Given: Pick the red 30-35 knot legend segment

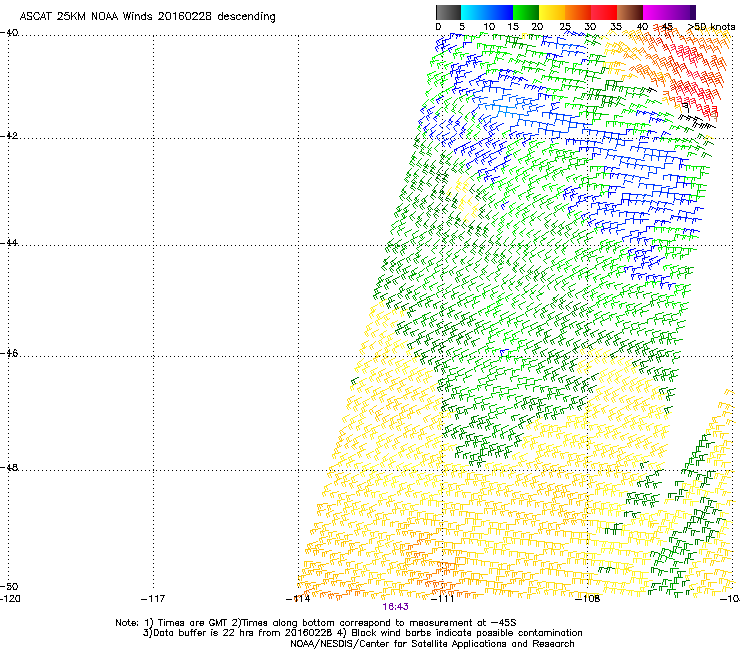Looking at the screenshot, I should (x=604, y=12).
